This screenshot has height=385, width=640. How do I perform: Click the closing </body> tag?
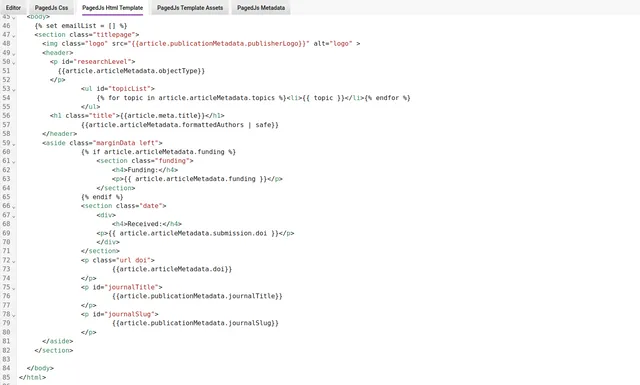click(40, 368)
